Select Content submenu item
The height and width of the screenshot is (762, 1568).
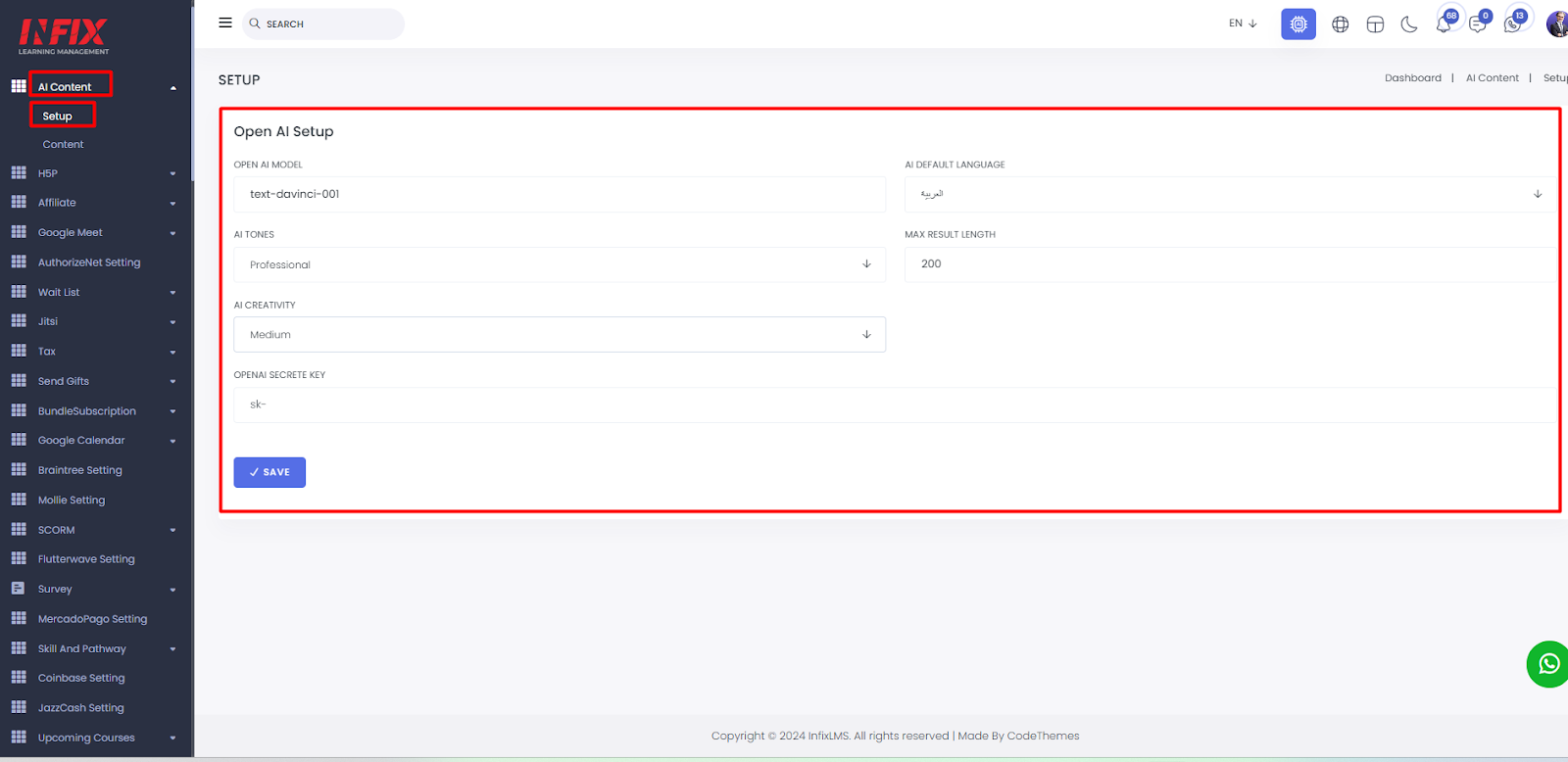pyautogui.click(x=63, y=144)
